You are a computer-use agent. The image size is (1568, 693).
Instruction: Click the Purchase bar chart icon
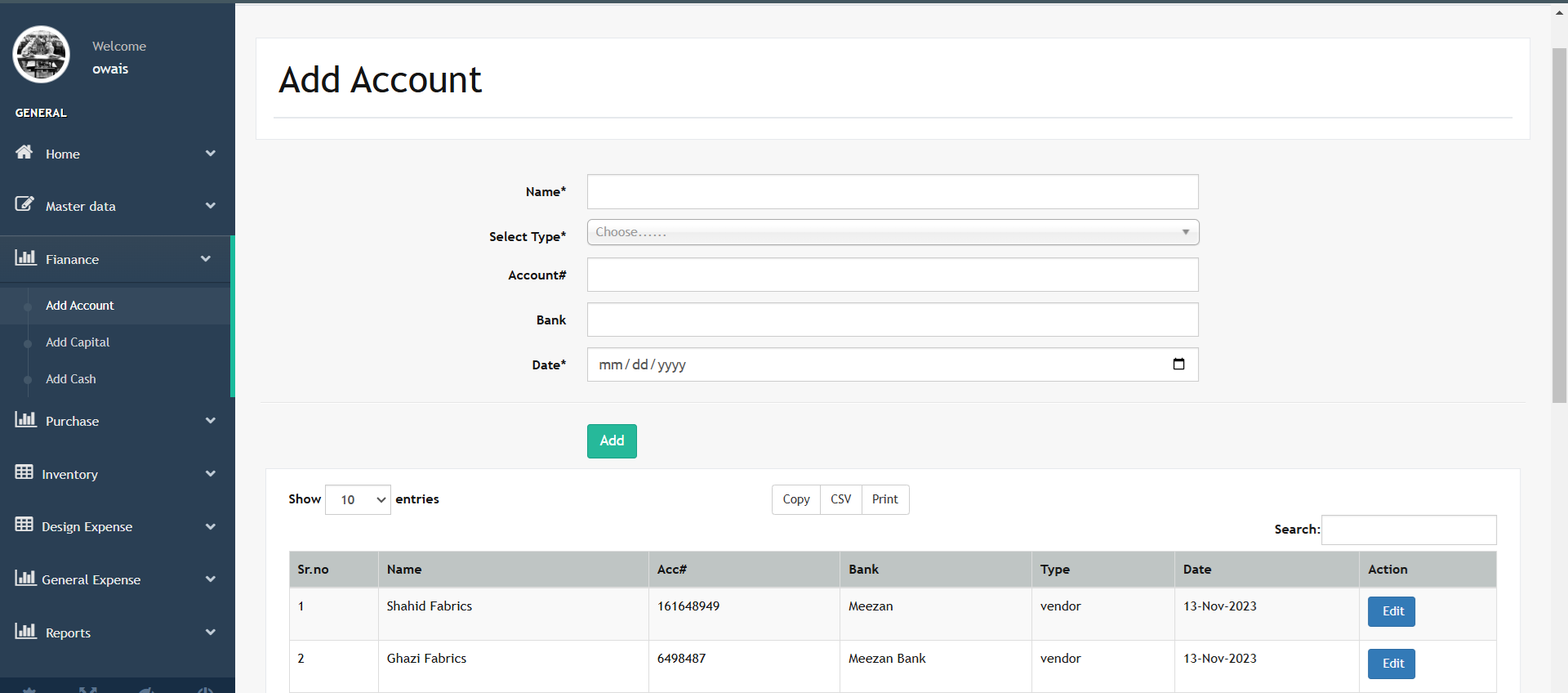pyautogui.click(x=25, y=419)
